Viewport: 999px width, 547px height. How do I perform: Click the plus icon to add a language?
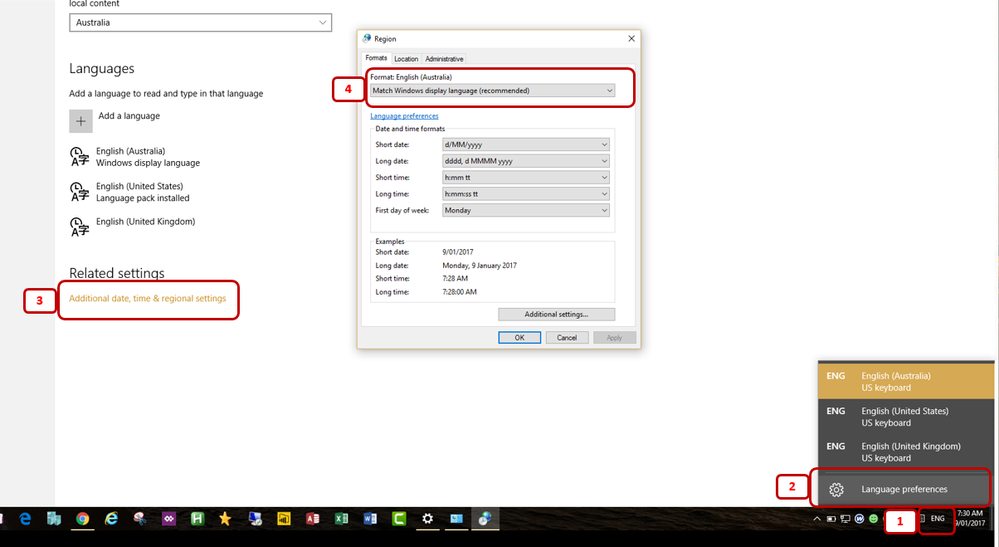tap(81, 121)
